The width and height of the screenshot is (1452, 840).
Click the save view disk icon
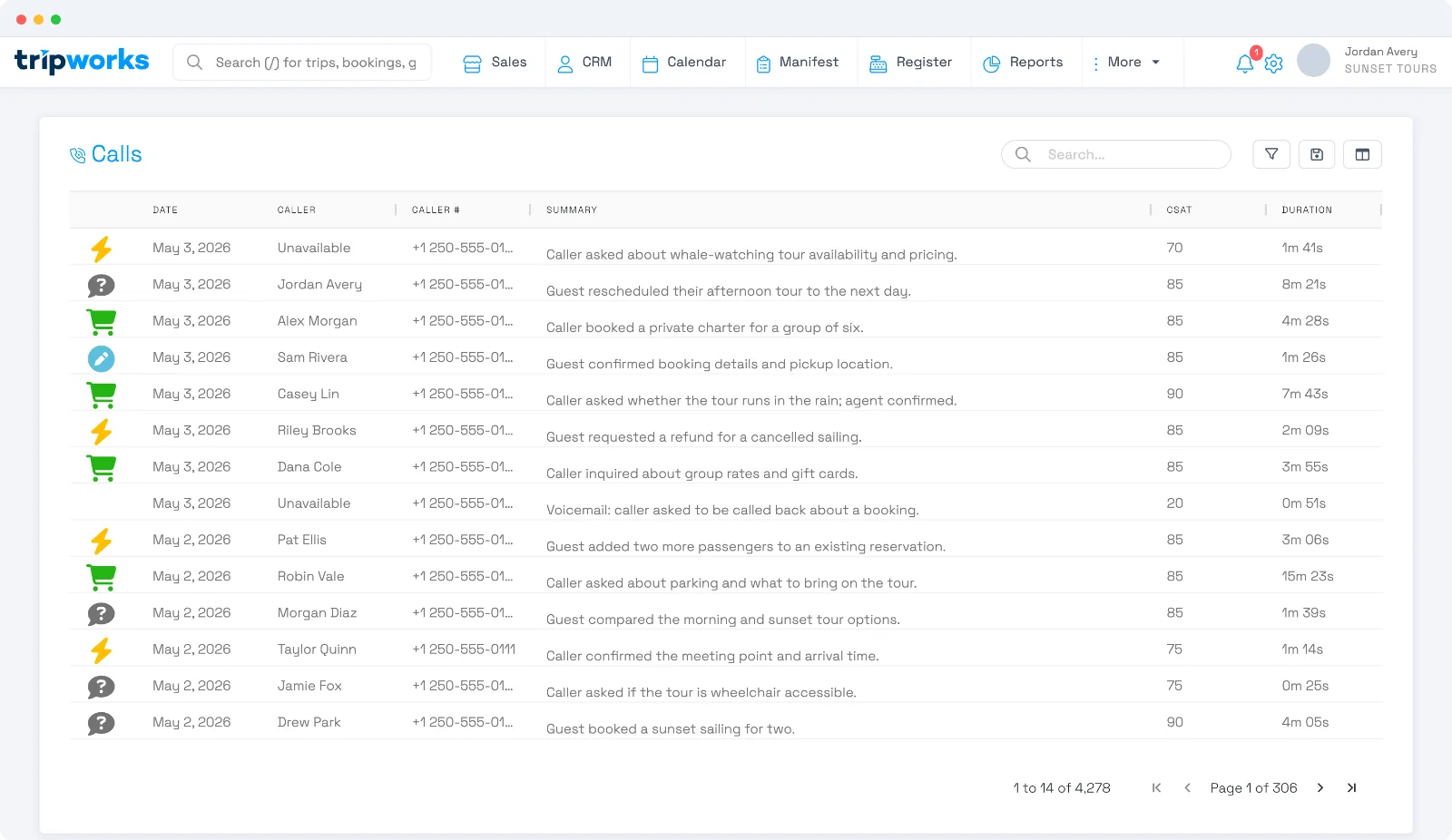1317,154
